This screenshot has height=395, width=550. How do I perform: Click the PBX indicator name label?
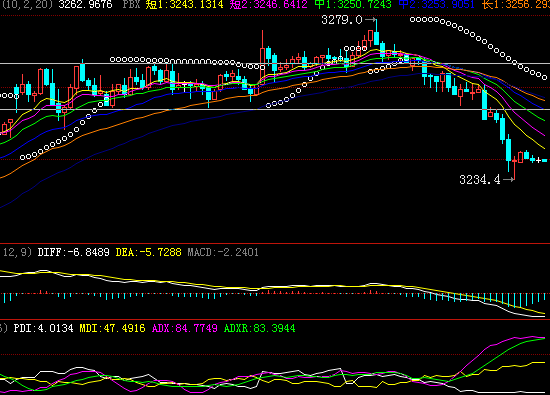pos(131,4)
